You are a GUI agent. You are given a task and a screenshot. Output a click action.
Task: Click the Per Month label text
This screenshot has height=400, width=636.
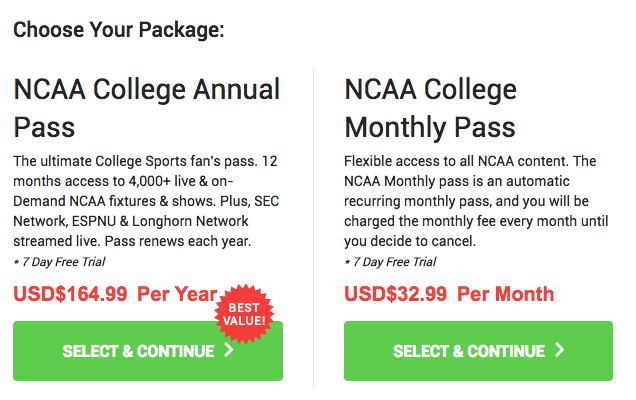[x=506, y=294]
